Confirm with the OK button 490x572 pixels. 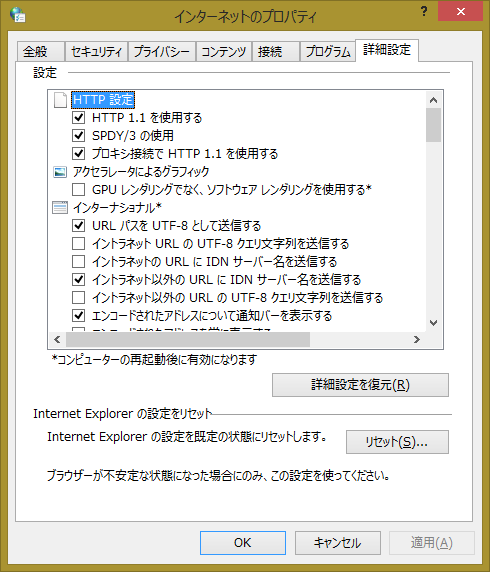243,543
